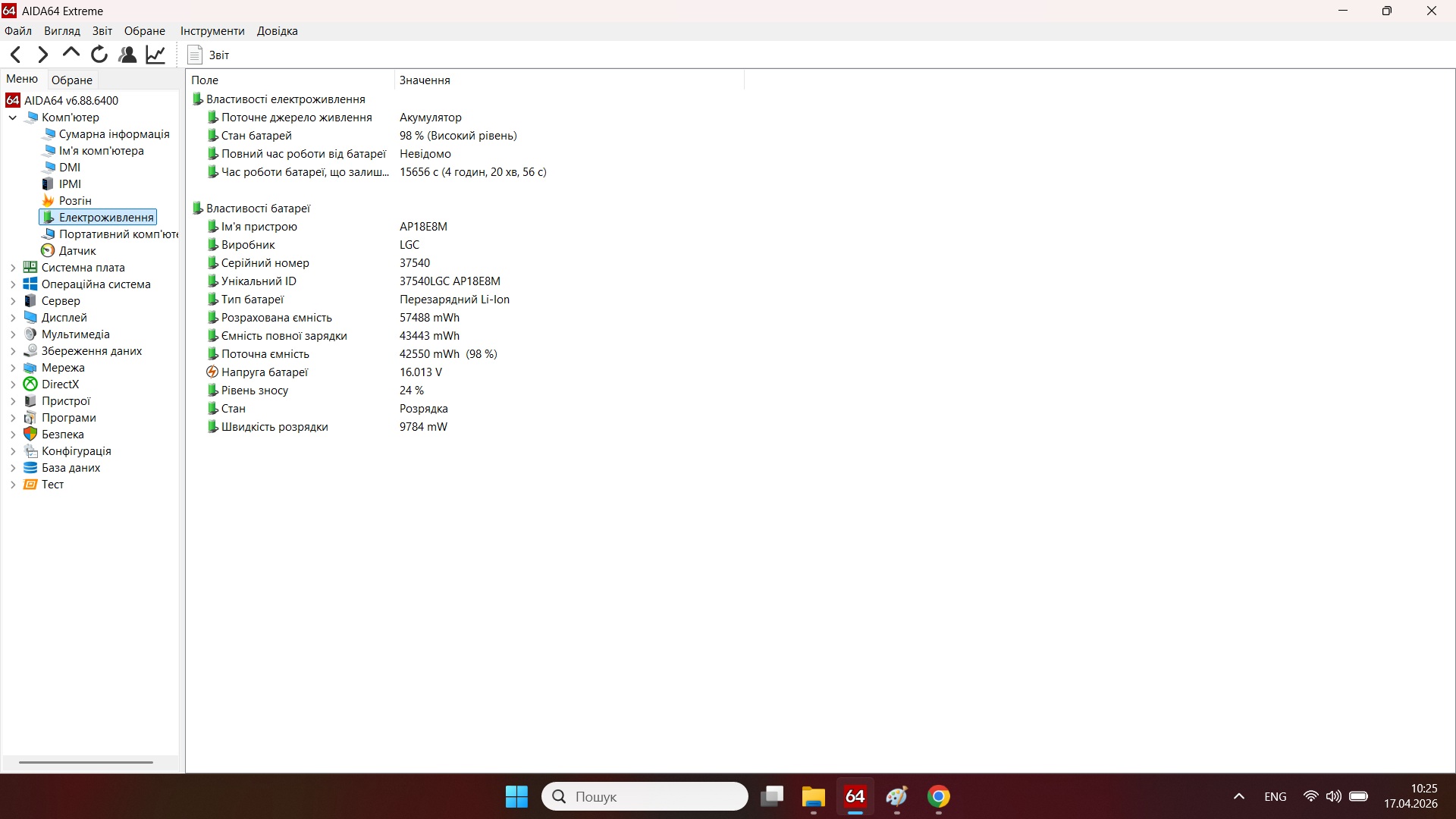This screenshot has width=1456, height=819.
Task: Open the Інструменти menu
Action: 211,30
